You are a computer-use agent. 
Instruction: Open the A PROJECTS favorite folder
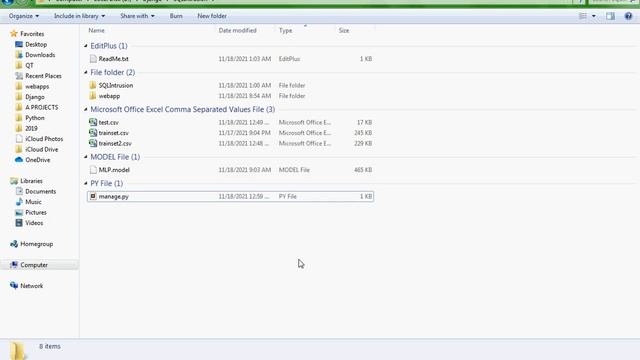[x=42, y=107]
